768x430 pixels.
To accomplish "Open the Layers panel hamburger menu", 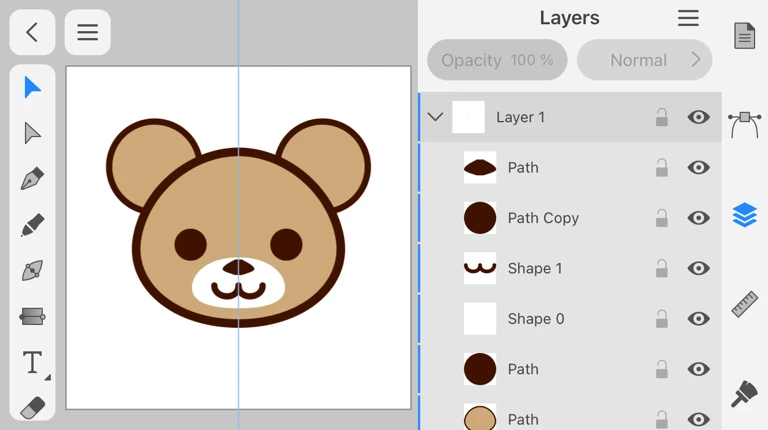I will (688, 18).
